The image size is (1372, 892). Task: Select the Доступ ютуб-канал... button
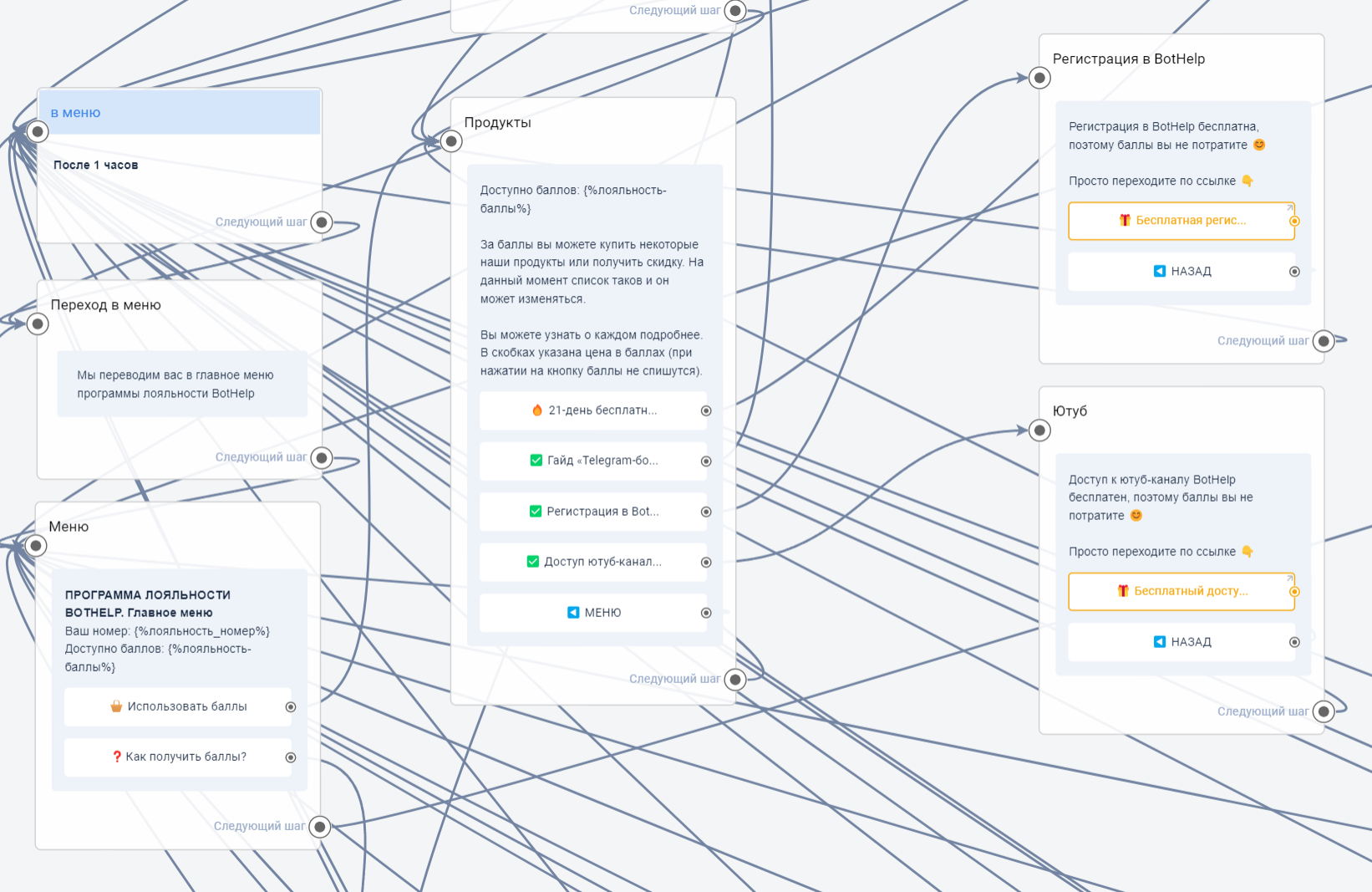[593, 562]
